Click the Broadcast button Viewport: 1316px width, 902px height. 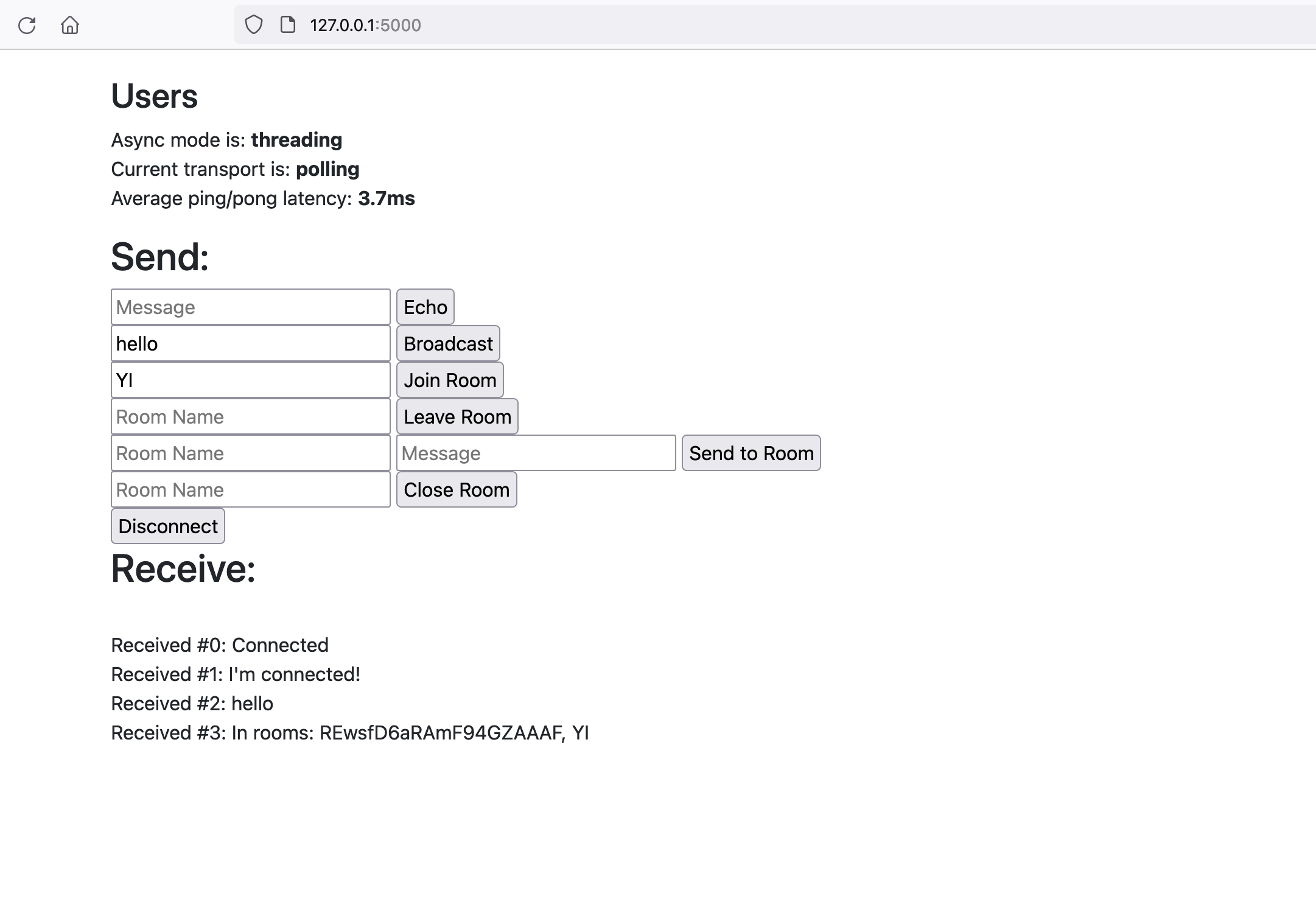pos(448,343)
